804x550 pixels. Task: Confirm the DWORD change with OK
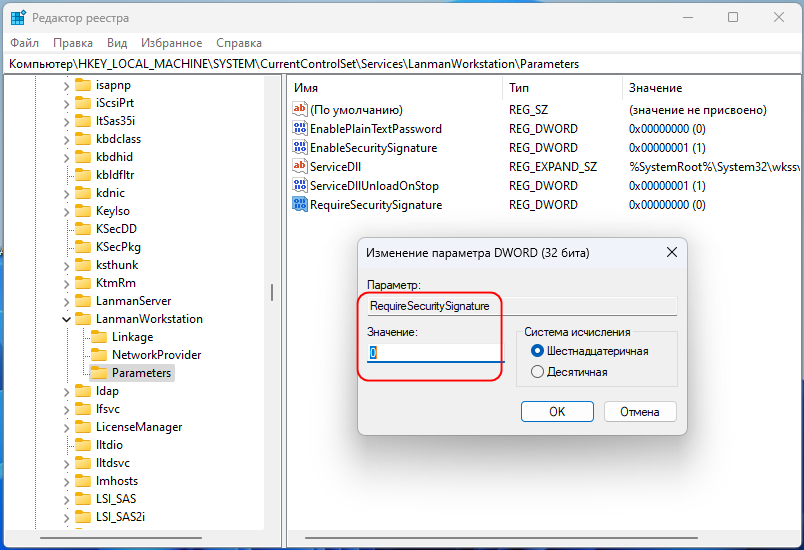pos(557,412)
